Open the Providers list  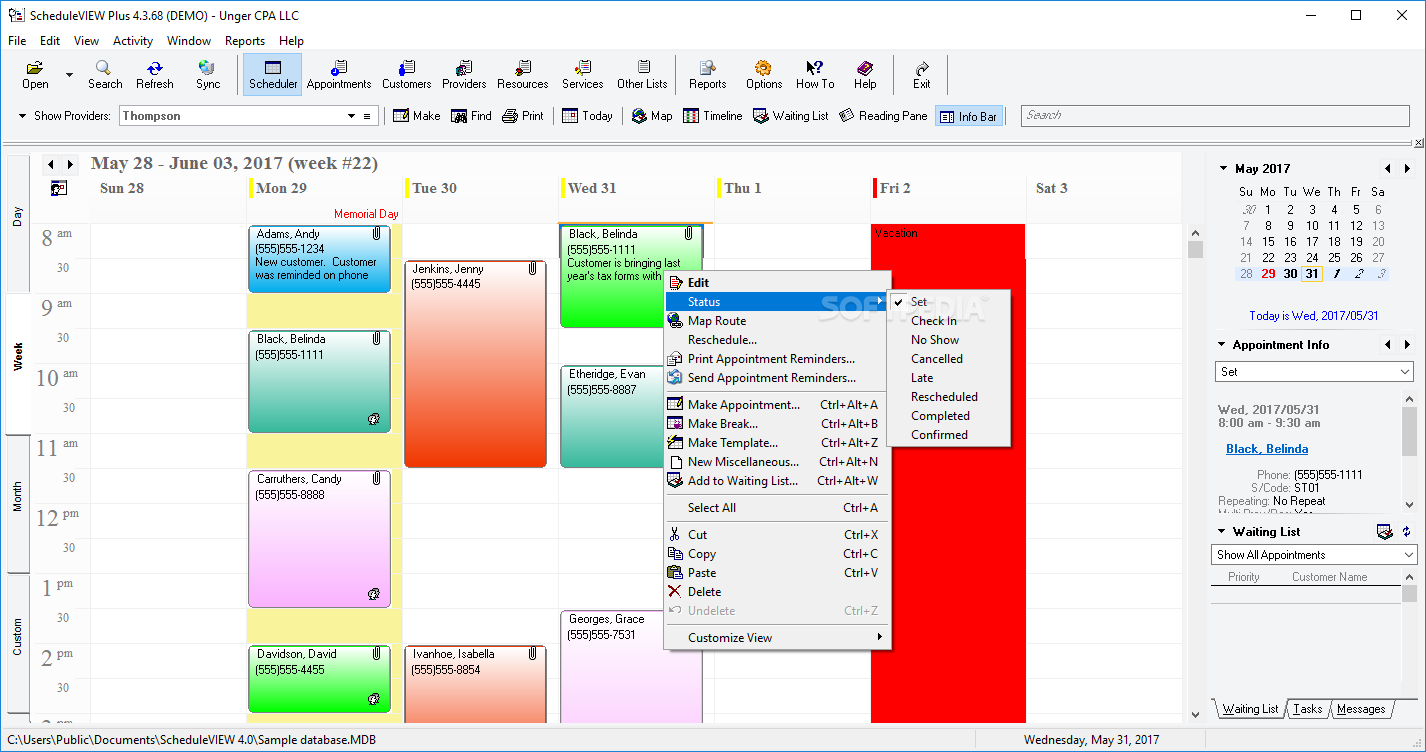pyautogui.click(x=464, y=75)
